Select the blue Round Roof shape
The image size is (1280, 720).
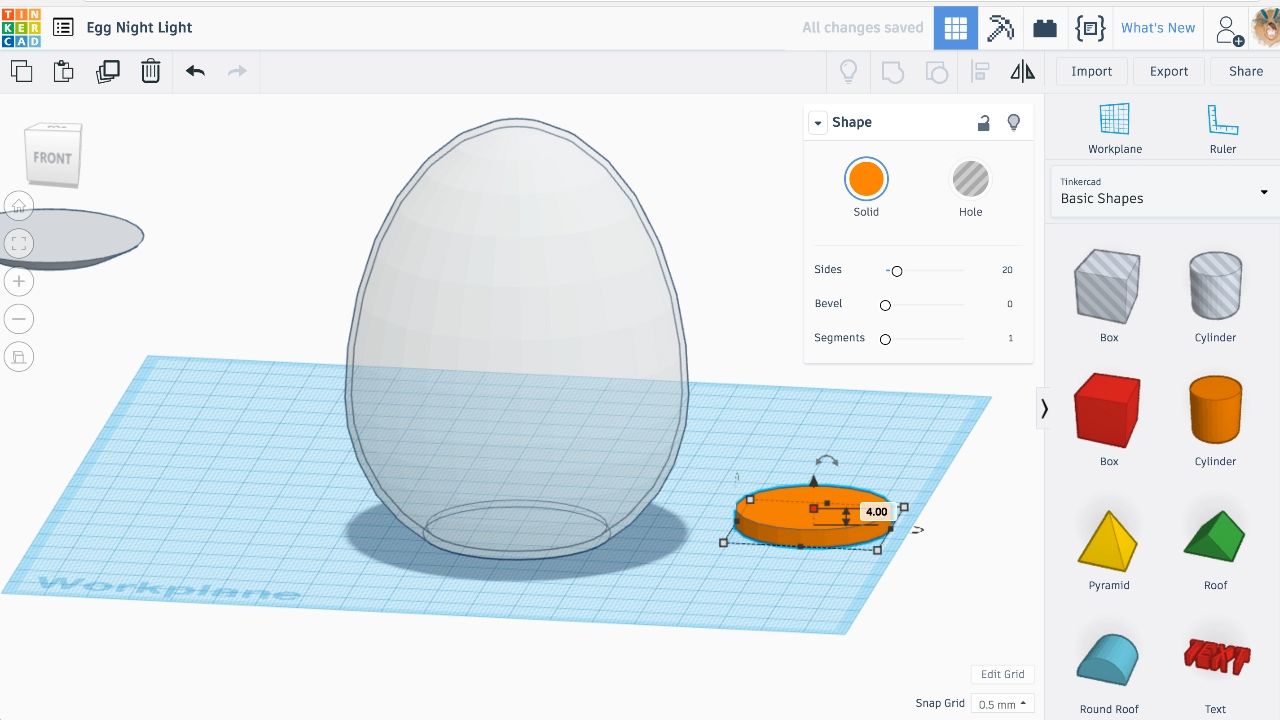[1108, 659]
